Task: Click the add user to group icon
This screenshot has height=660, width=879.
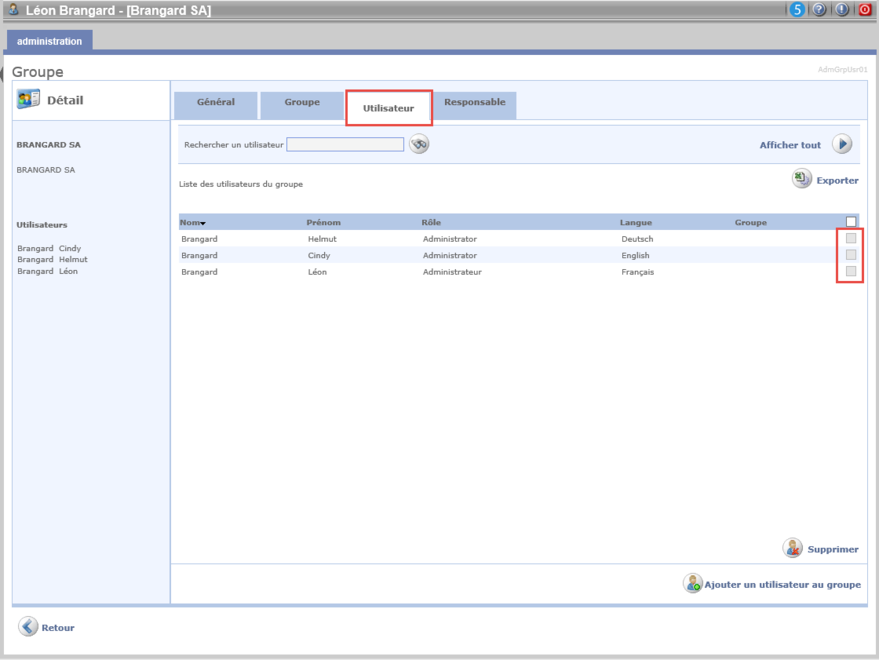Action: [692, 584]
